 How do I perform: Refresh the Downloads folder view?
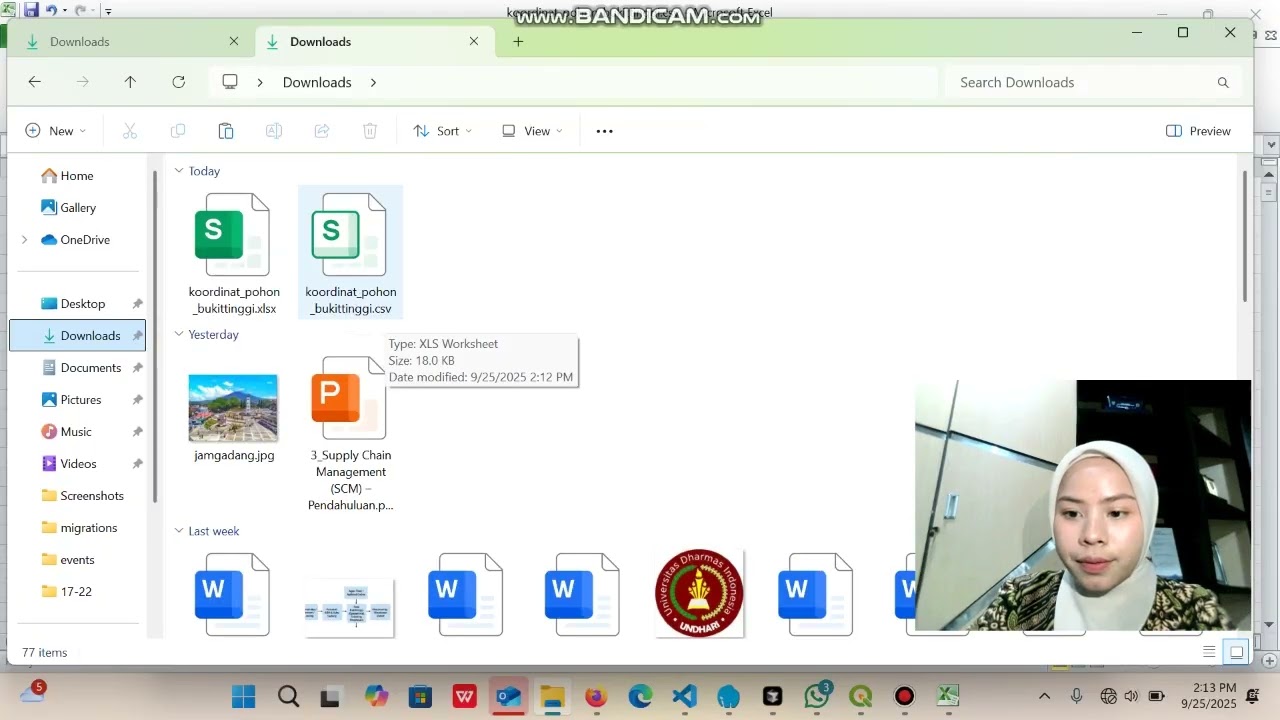(x=178, y=82)
